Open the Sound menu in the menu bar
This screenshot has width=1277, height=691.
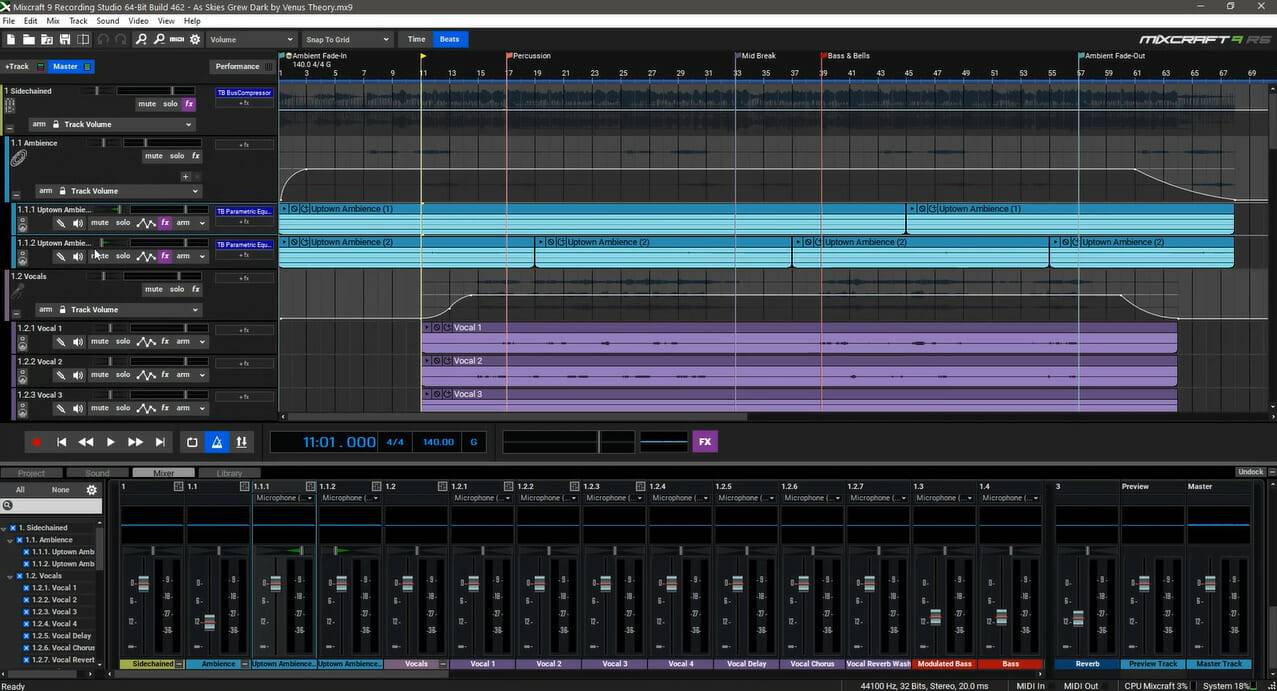pos(107,21)
